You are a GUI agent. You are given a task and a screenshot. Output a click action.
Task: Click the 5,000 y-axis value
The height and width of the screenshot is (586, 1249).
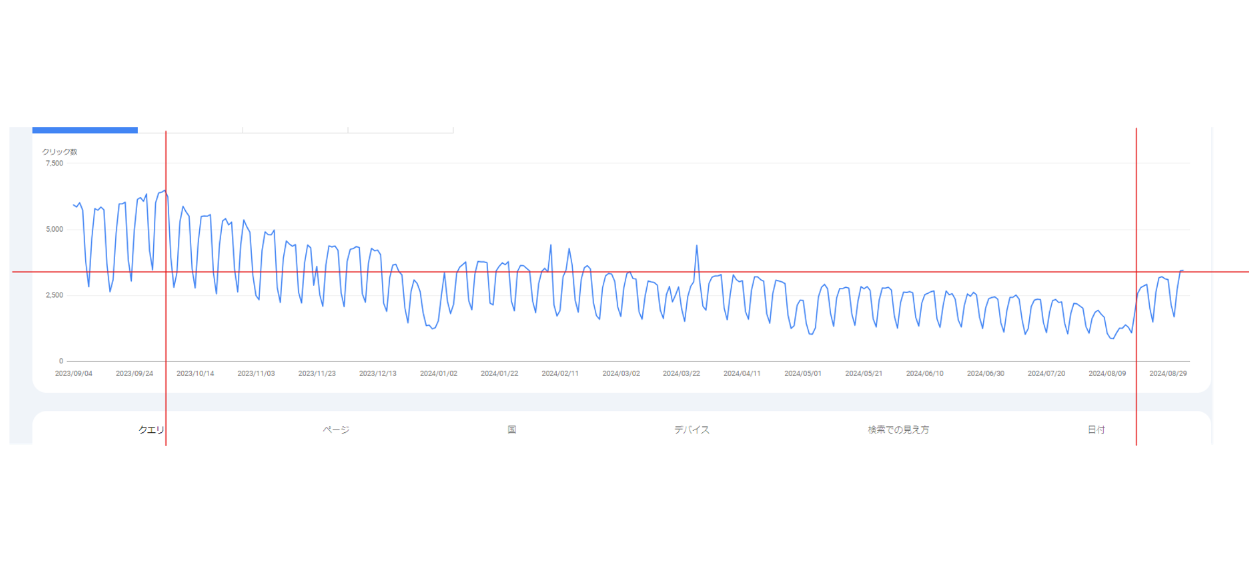point(53,229)
